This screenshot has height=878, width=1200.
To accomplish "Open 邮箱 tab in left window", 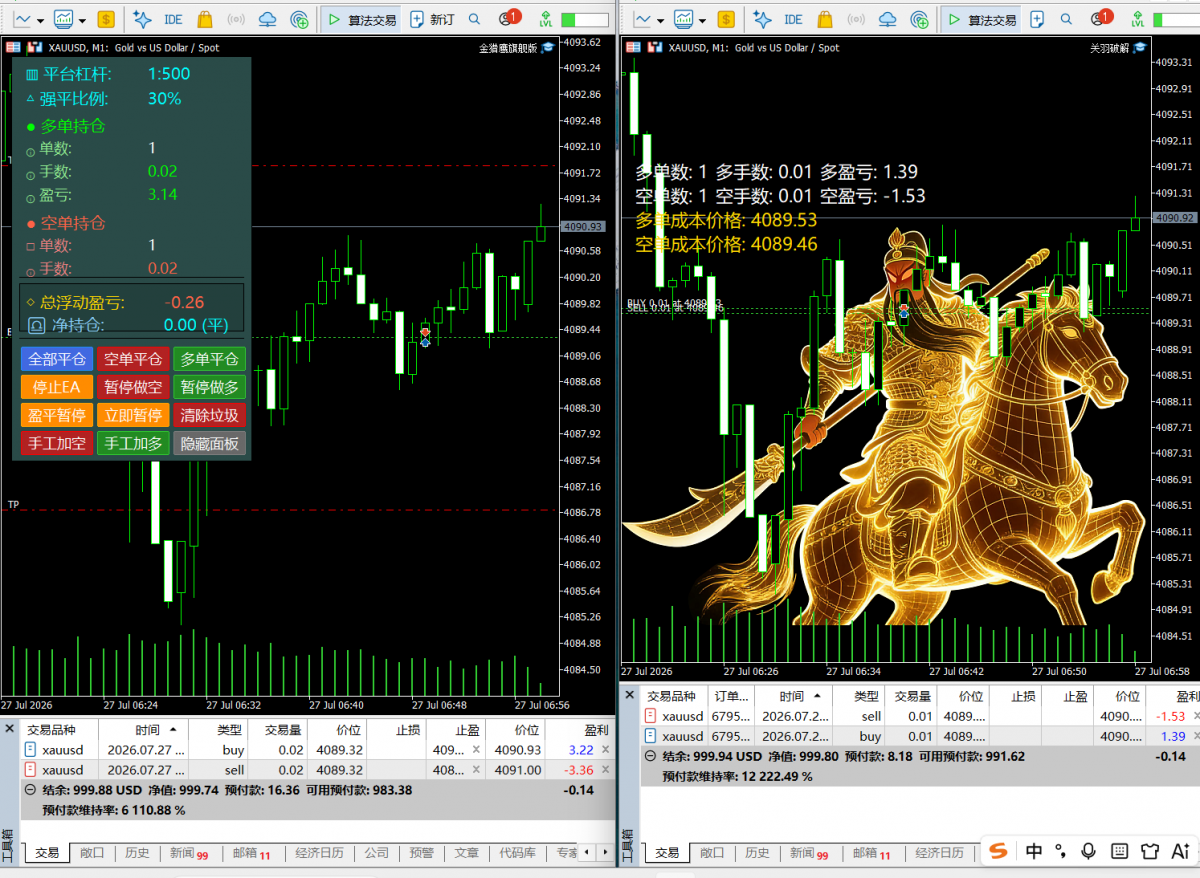I will (251, 853).
